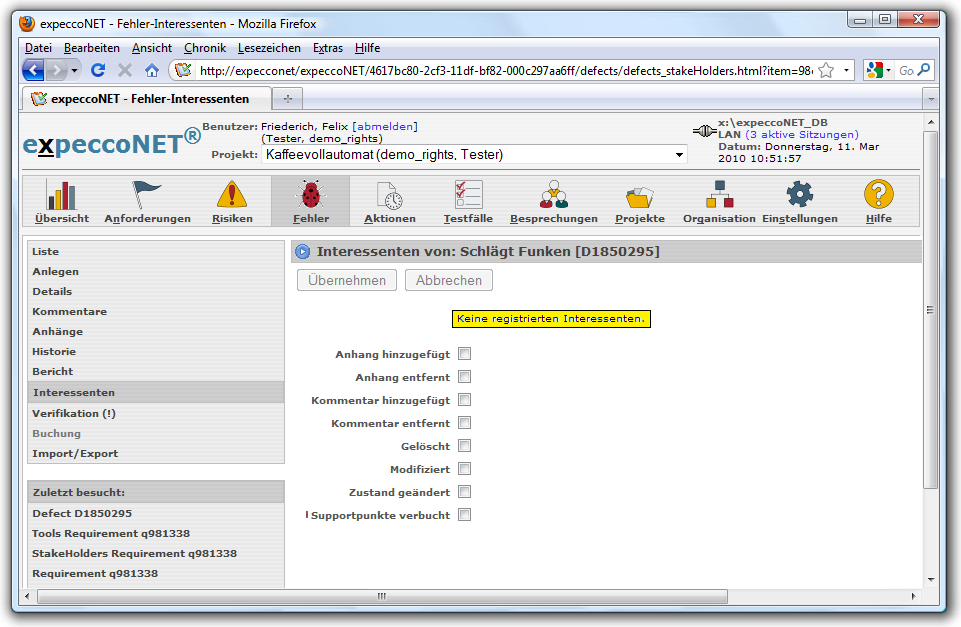Select the Aktionen clock document icon
Viewport: 961px width, 627px height.
click(389, 196)
